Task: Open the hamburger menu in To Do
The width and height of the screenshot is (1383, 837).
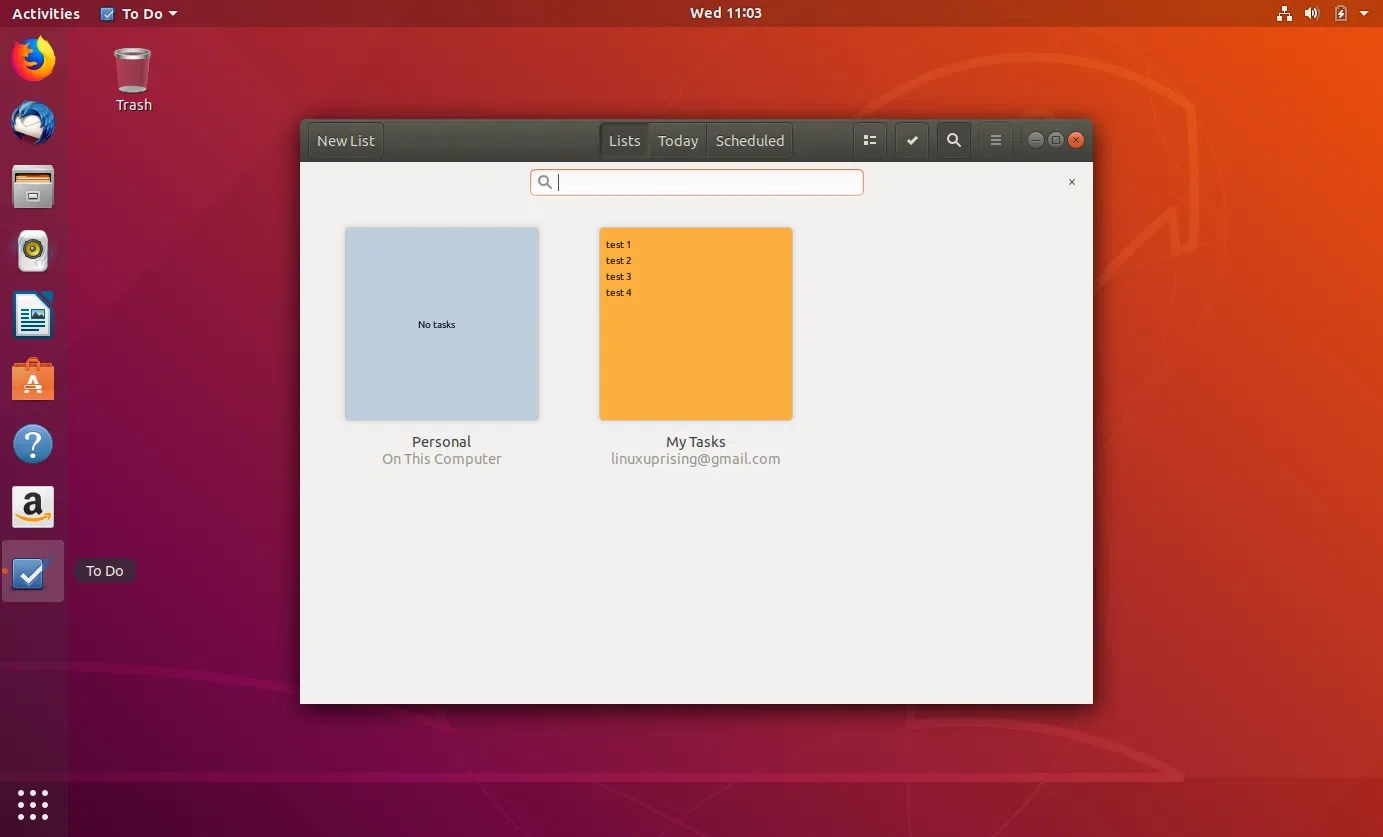Action: click(996, 141)
